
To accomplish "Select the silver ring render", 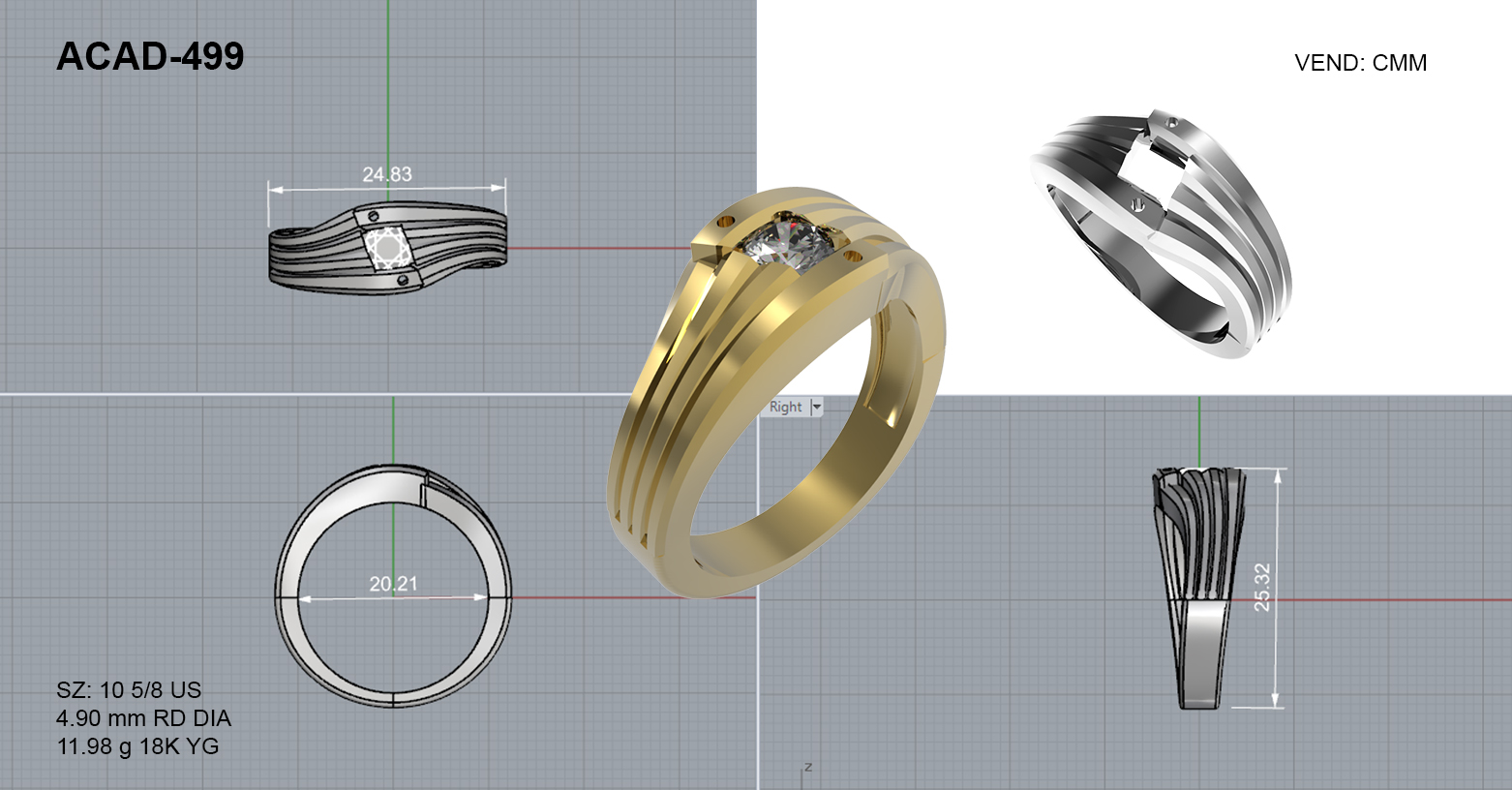I will tap(1162, 234).
